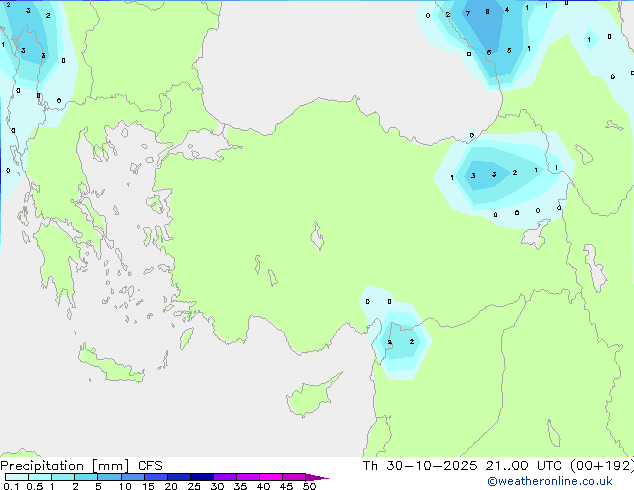
Task: Select dark blue swatch between 20 and 25
Action: click(x=179, y=477)
